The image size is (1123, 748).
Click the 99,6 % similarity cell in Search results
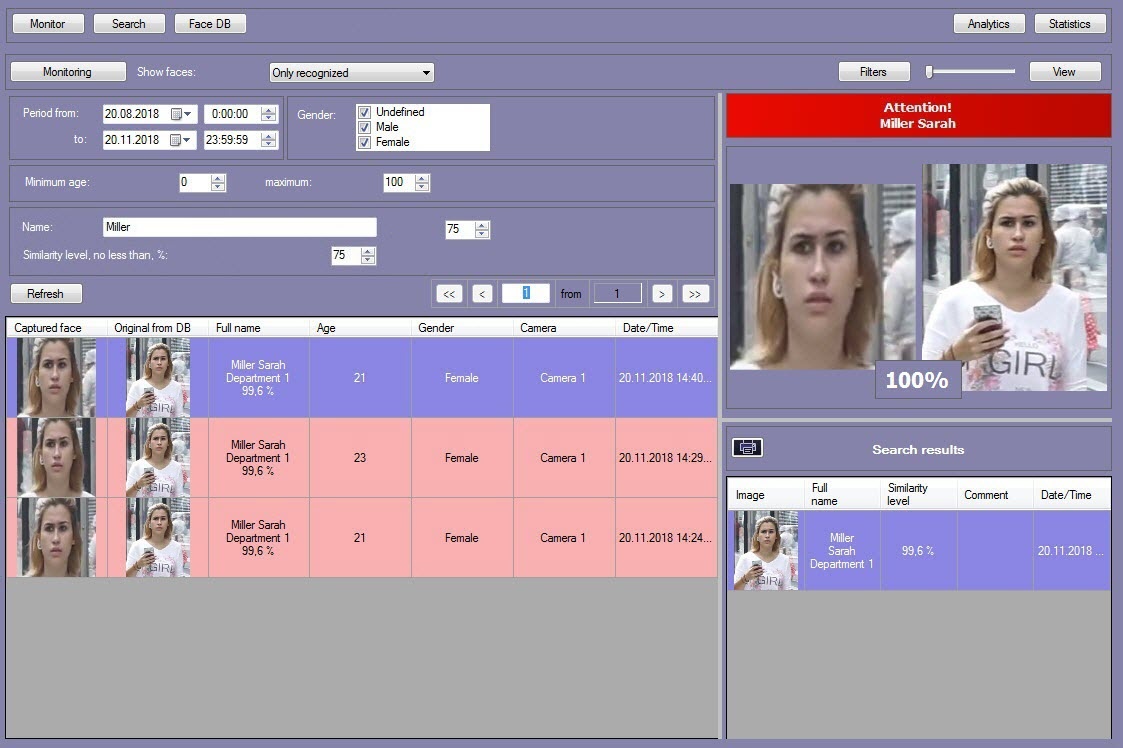(919, 550)
